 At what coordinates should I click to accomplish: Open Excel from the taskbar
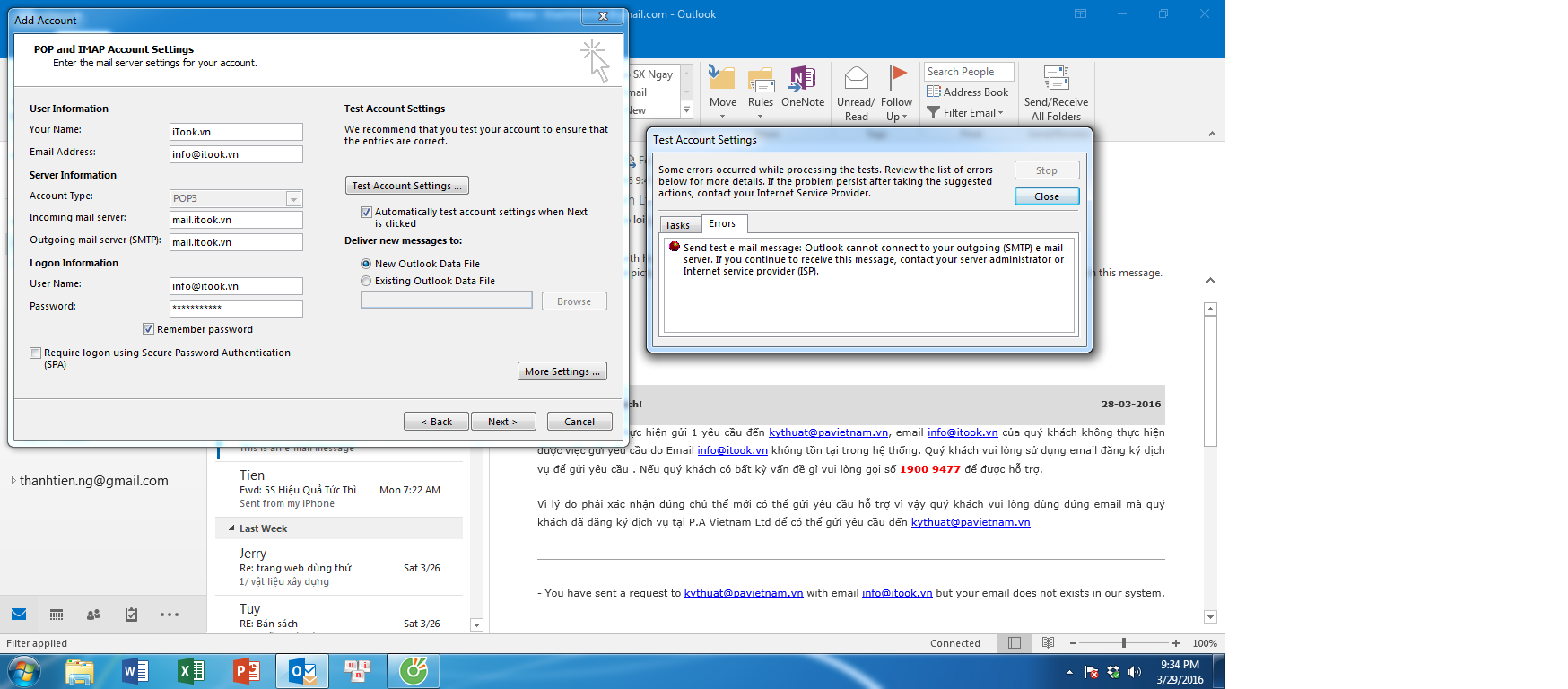click(191, 671)
